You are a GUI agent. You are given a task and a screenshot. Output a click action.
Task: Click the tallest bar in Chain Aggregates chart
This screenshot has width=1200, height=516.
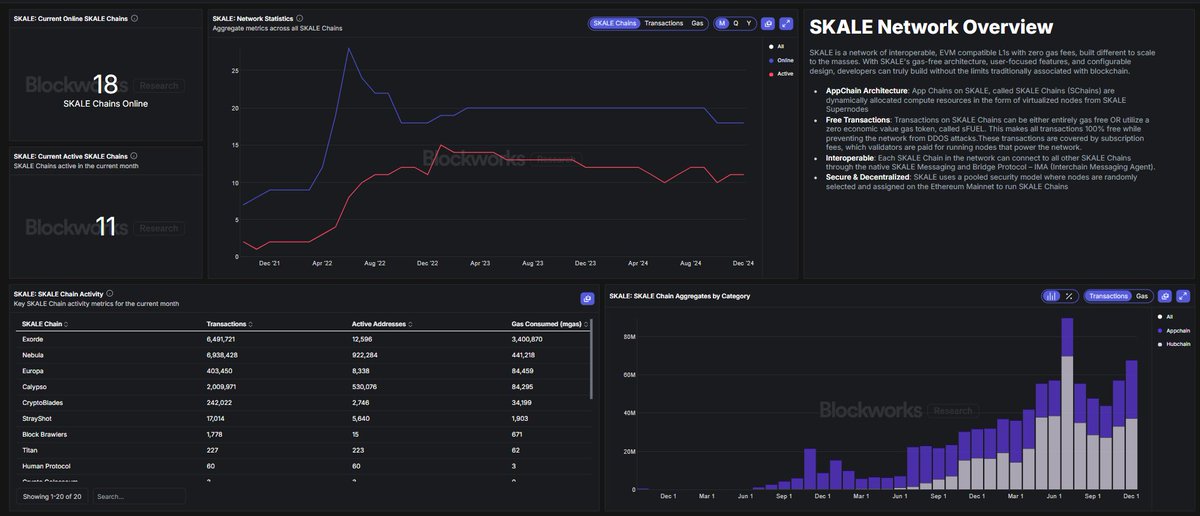click(1067, 404)
